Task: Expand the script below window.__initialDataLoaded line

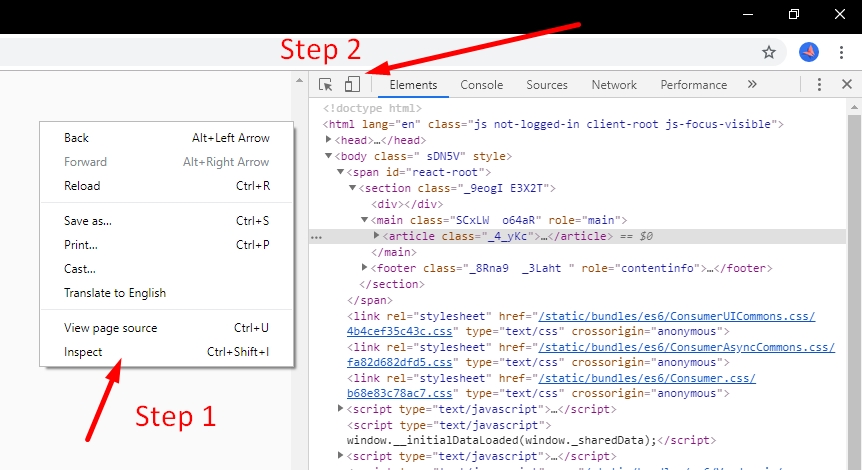Action: 340,456
